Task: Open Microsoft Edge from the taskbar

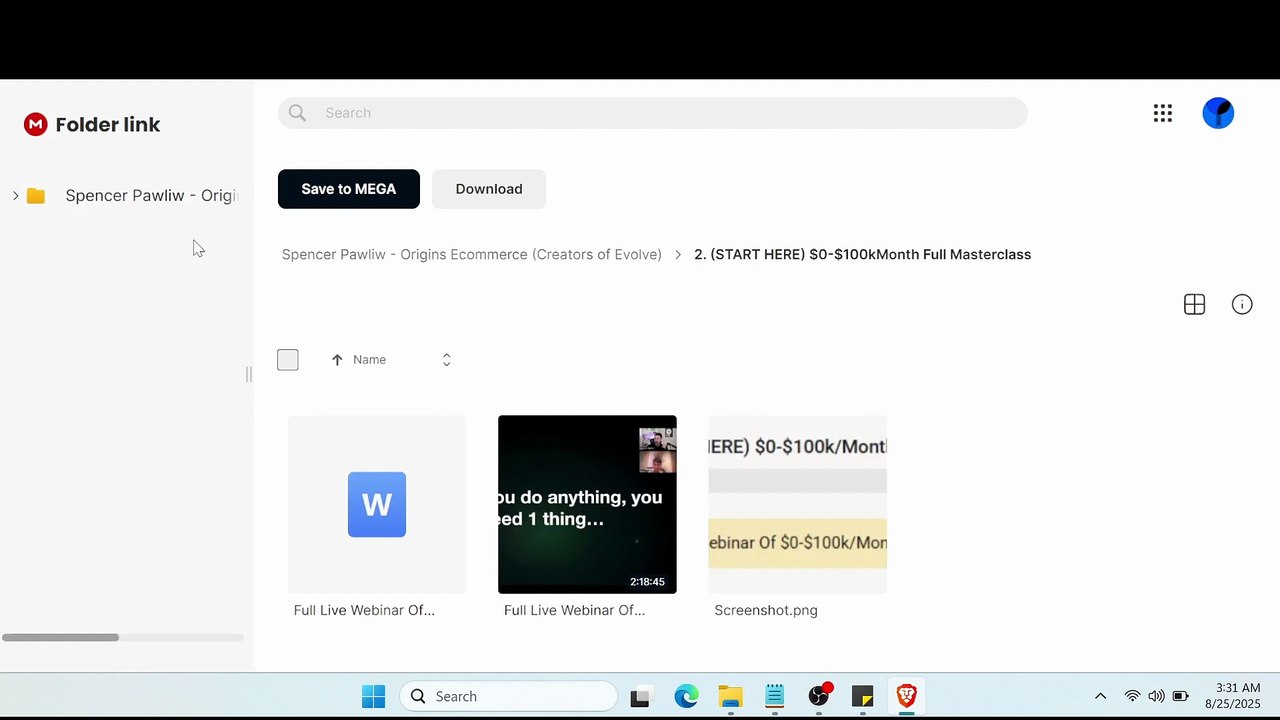Action: [686, 696]
